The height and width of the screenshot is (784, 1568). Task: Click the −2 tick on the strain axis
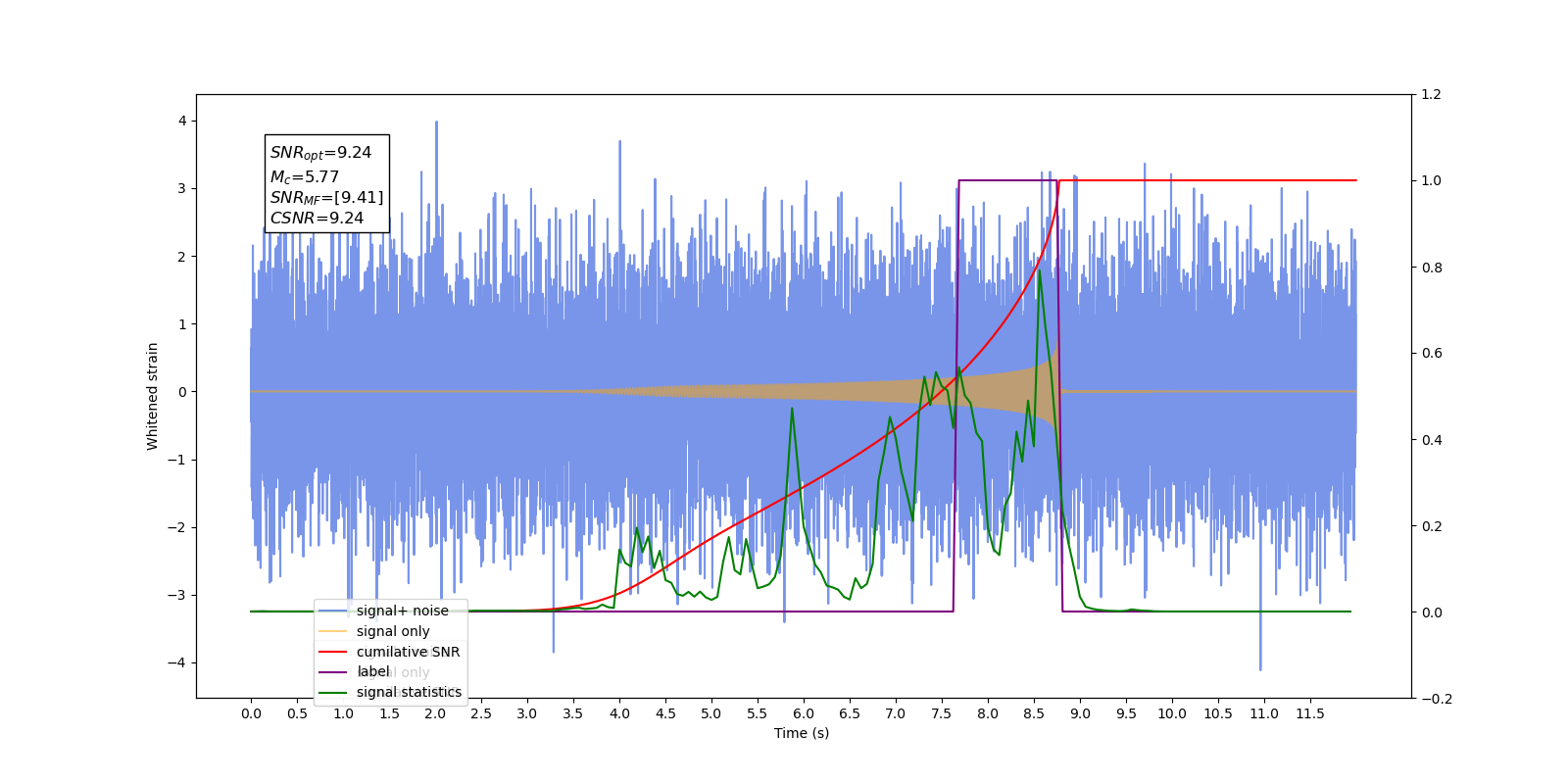[177, 527]
